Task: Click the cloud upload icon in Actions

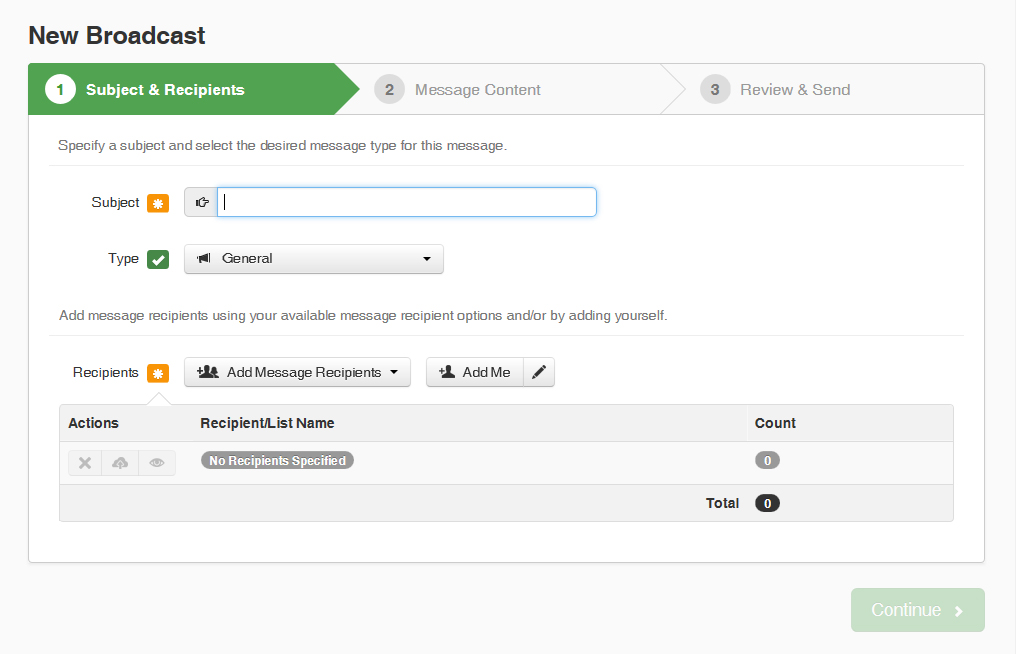Action: pos(120,463)
